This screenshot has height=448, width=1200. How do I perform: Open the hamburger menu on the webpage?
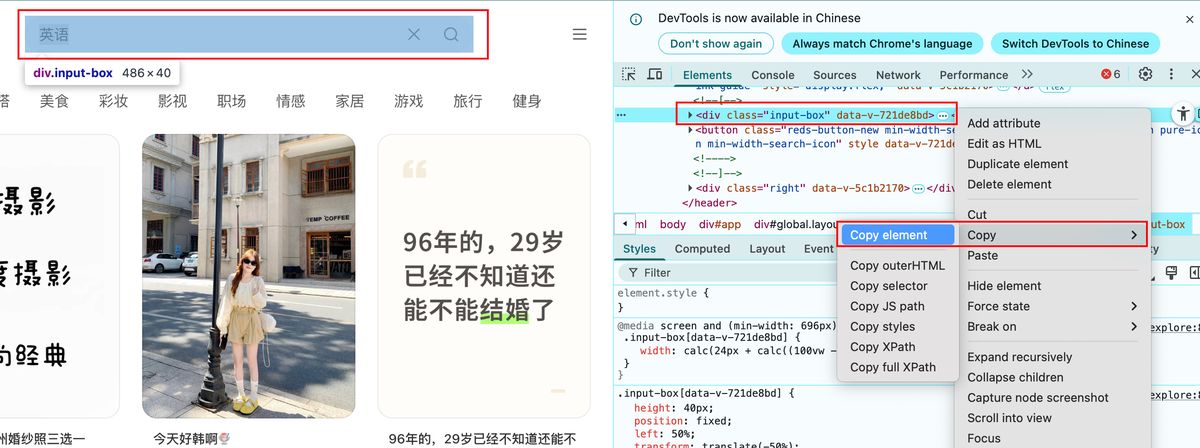[579, 34]
